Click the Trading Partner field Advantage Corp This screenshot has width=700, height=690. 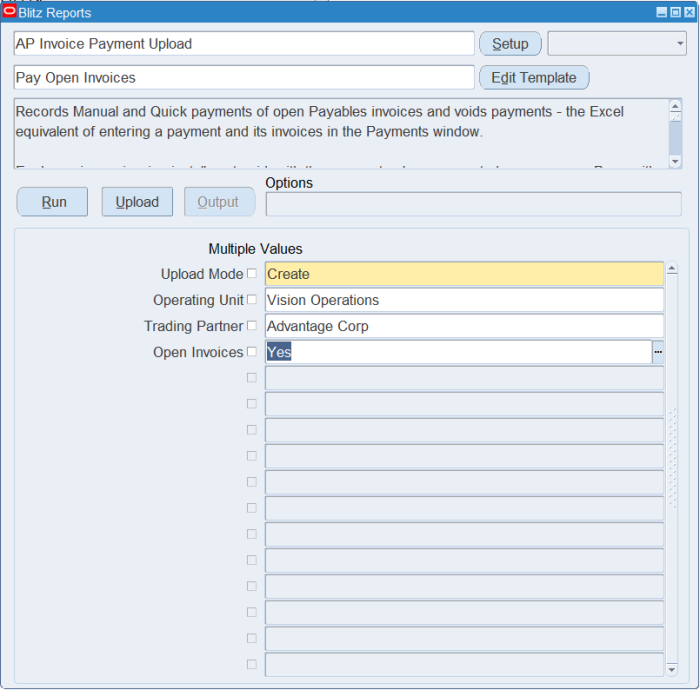[464, 326]
